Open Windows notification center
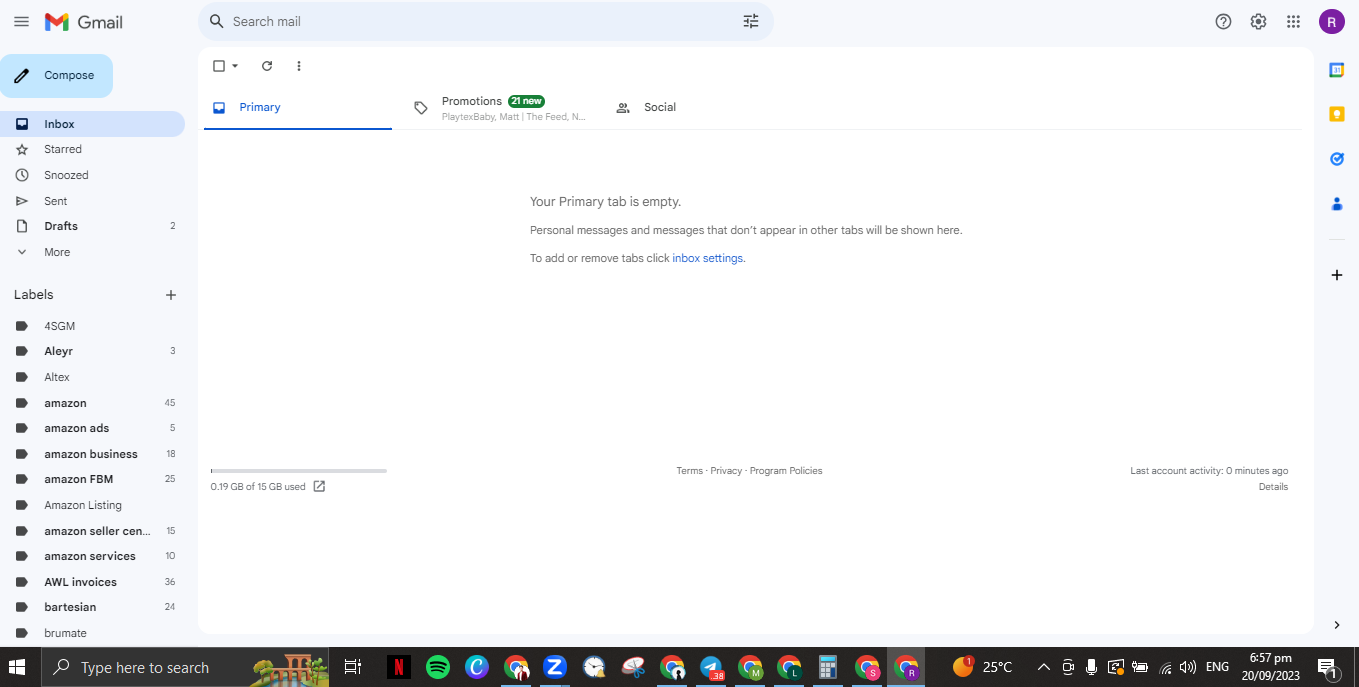Image resolution: width=1359 pixels, height=687 pixels. pyautogui.click(x=1329, y=667)
